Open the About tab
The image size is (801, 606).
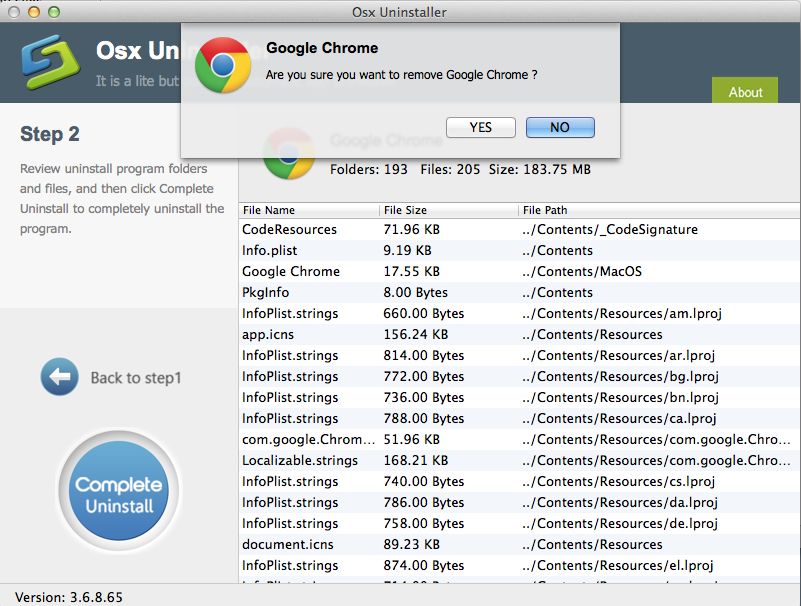[x=745, y=91]
